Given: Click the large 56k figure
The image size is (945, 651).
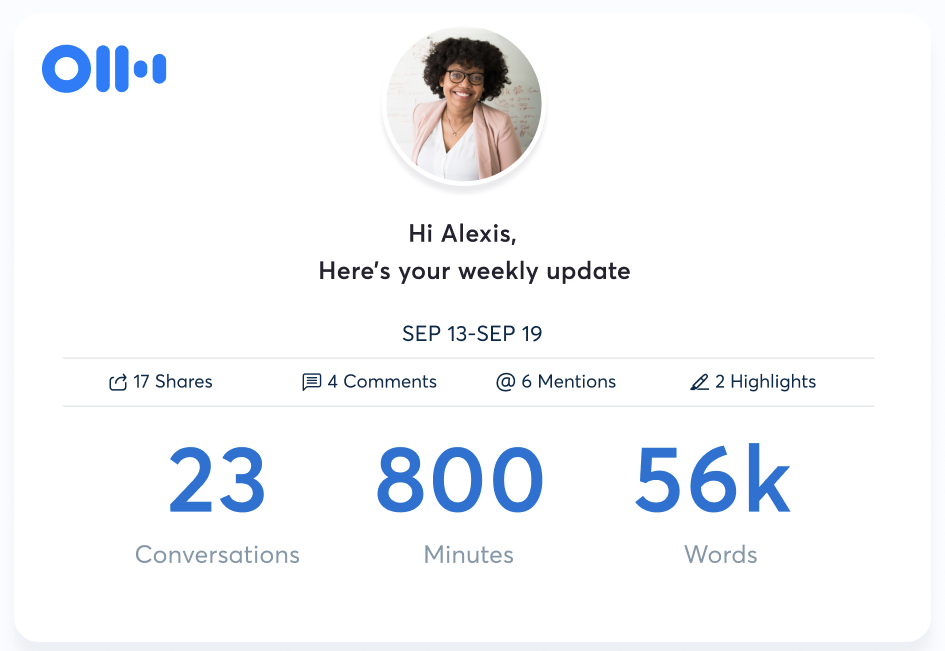Looking at the screenshot, I should [x=712, y=482].
